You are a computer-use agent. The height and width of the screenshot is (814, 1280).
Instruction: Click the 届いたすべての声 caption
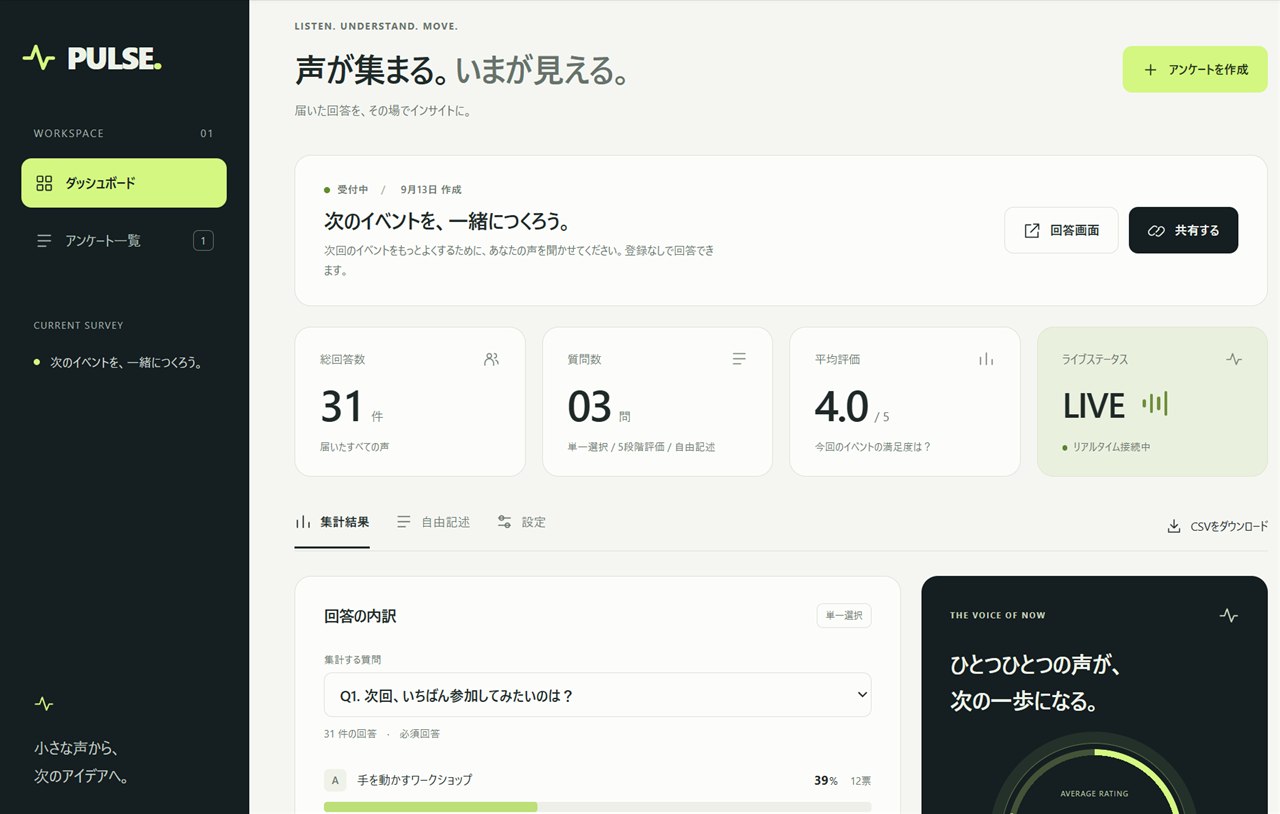355,447
